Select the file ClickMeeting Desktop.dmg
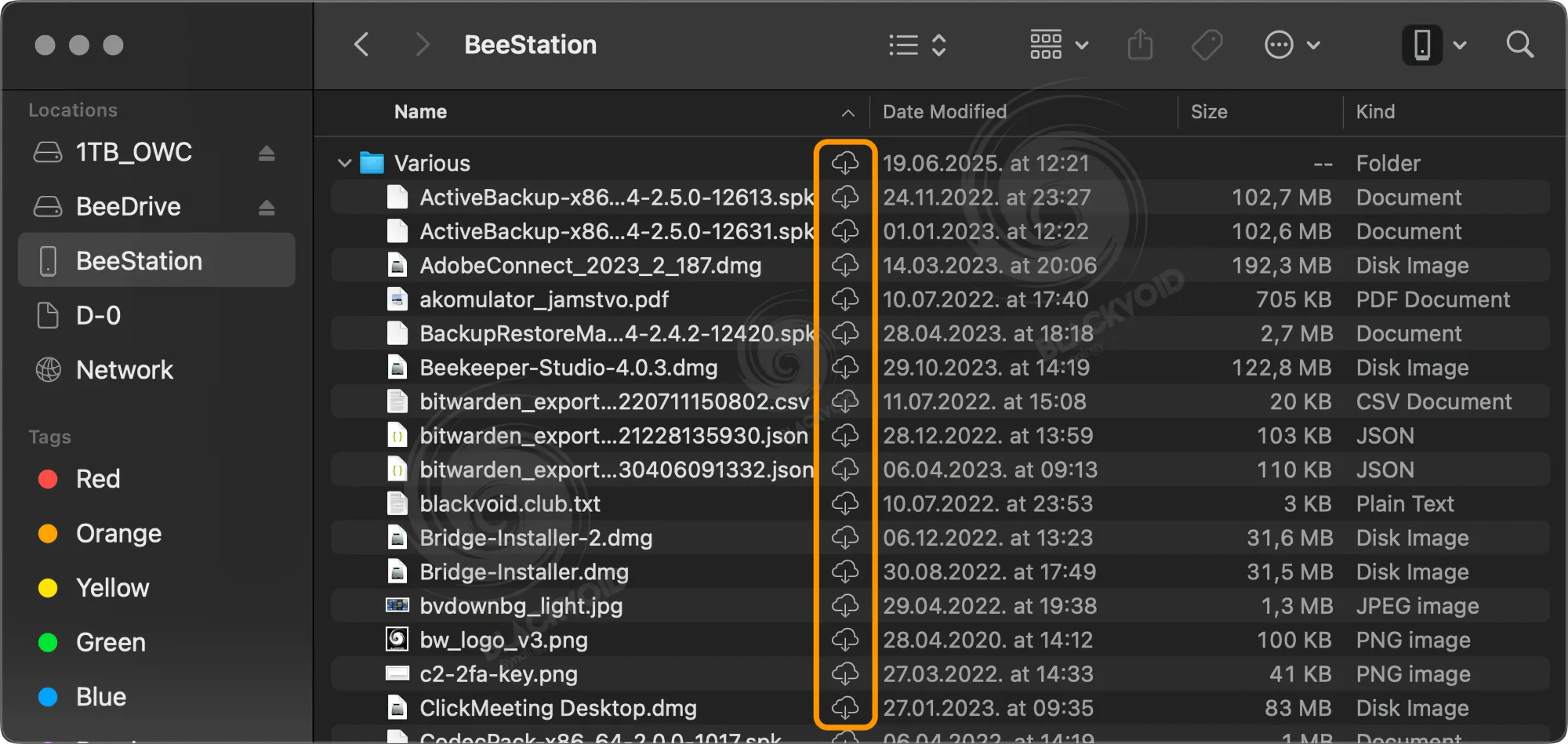Viewport: 1568px width, 744px height. pos(558,708)
